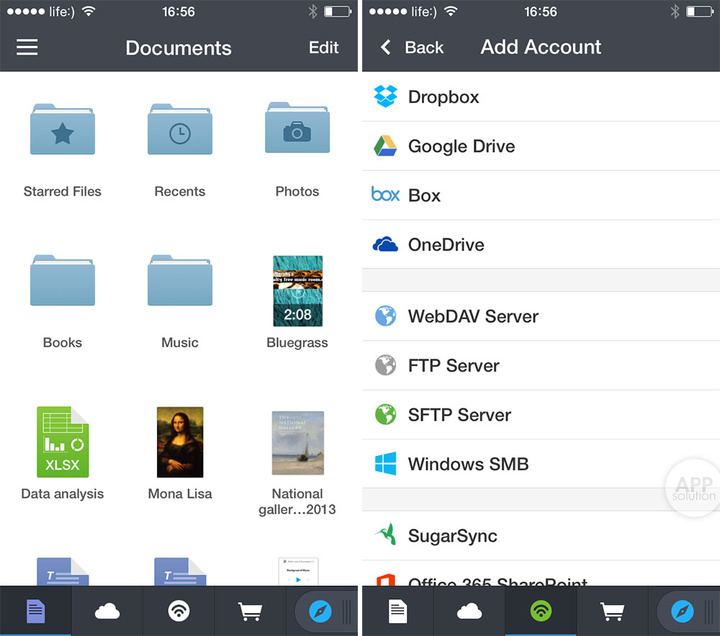This screenshot has width=720, height=636.
Task: Select the Box cloud service
Action: click(x=423, y=195)
